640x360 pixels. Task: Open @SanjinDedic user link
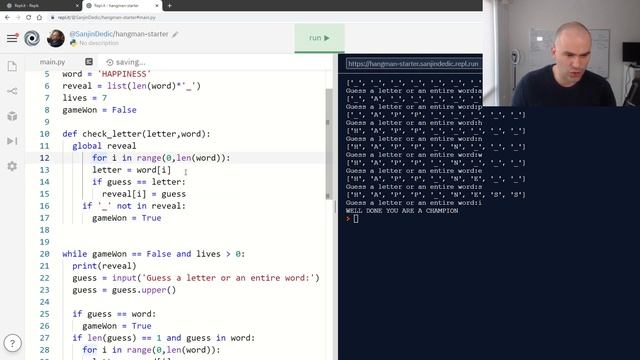(x=91, y=34)
